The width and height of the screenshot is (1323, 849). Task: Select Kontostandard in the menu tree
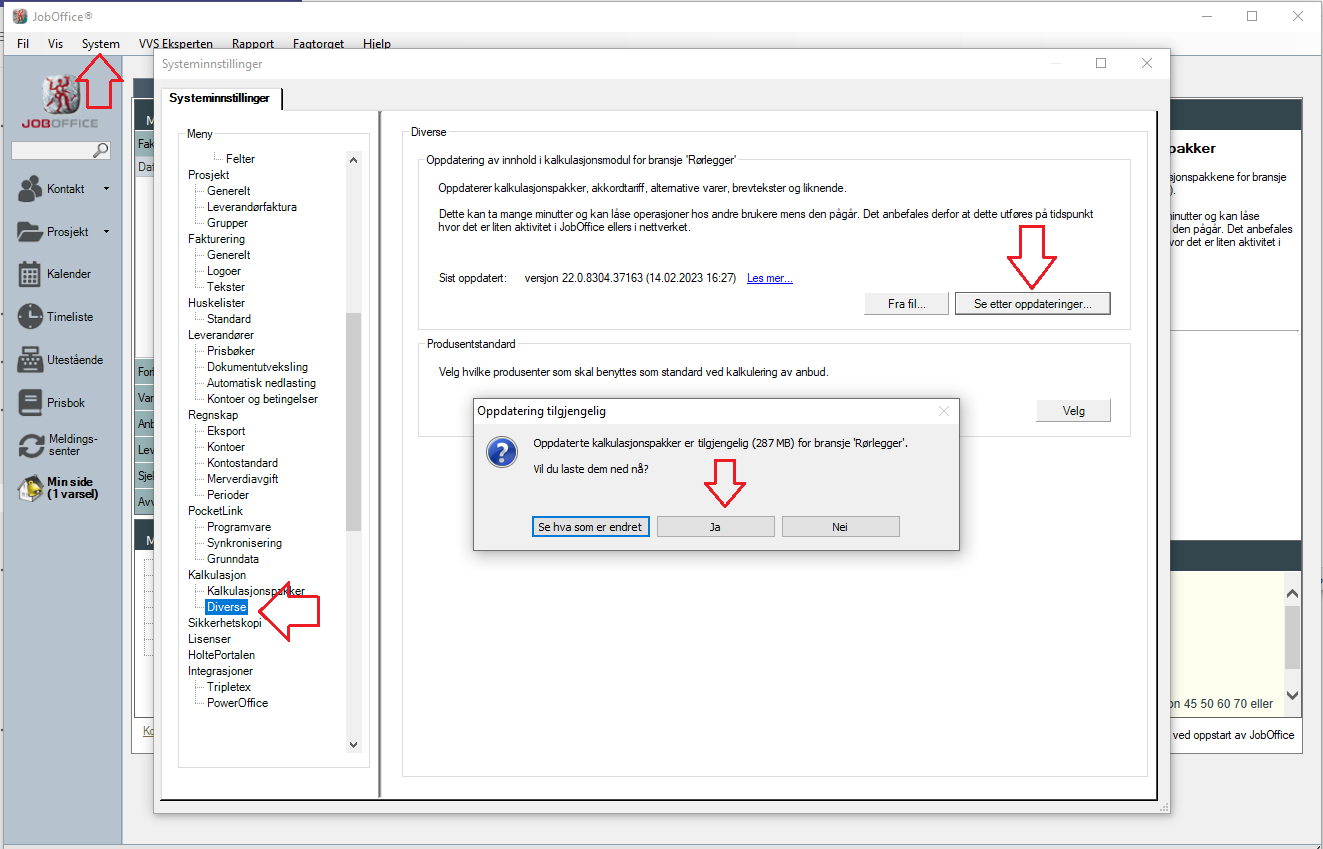click(x=242, y=463)
